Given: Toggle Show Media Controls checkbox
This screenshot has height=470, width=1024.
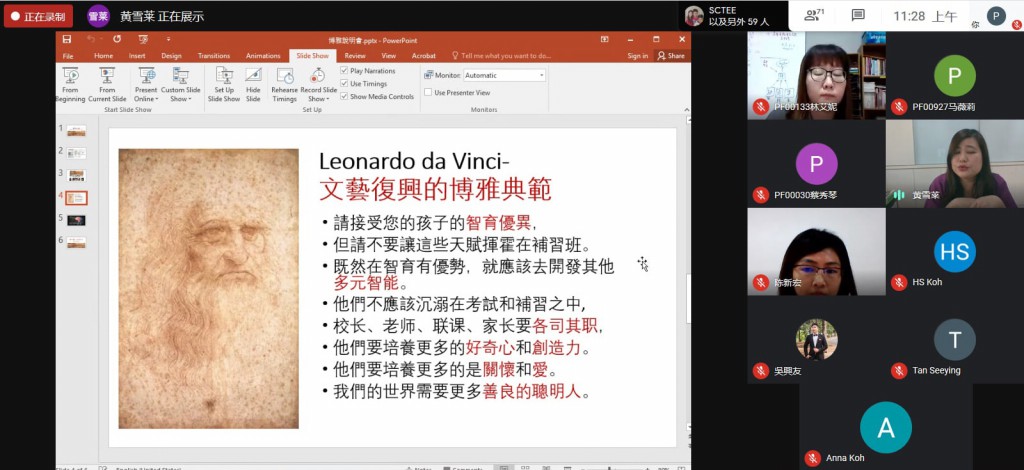Looking at the screenshot, I should coord(344,96).
